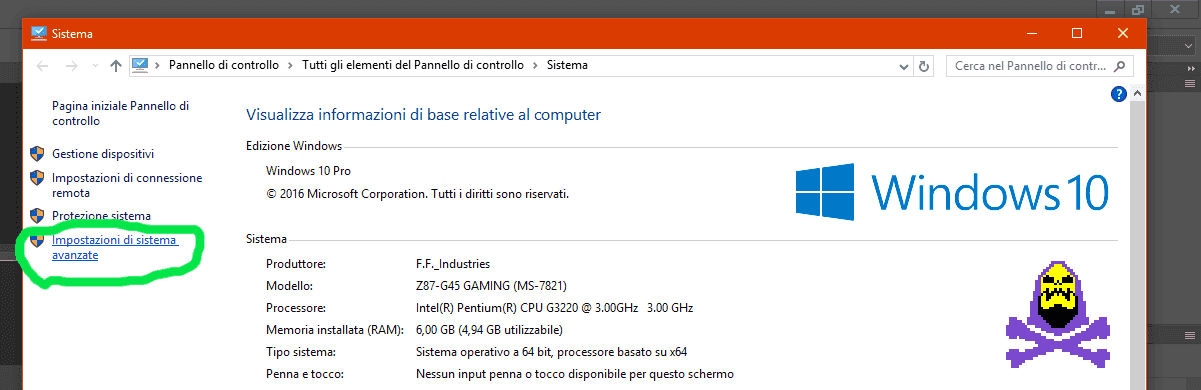Screen dimensions: 1201x390
Task: Select the Sistema breadcrumb item
Action: [567, 65]
